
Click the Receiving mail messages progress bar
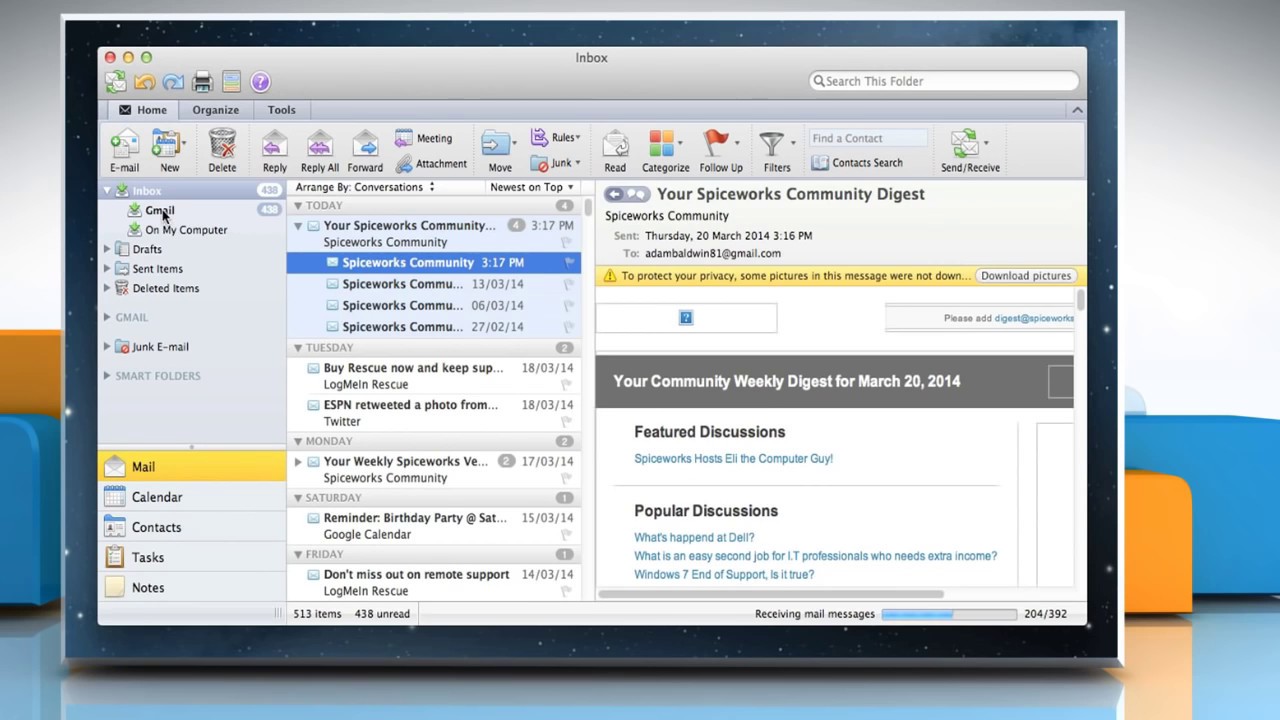949,614
